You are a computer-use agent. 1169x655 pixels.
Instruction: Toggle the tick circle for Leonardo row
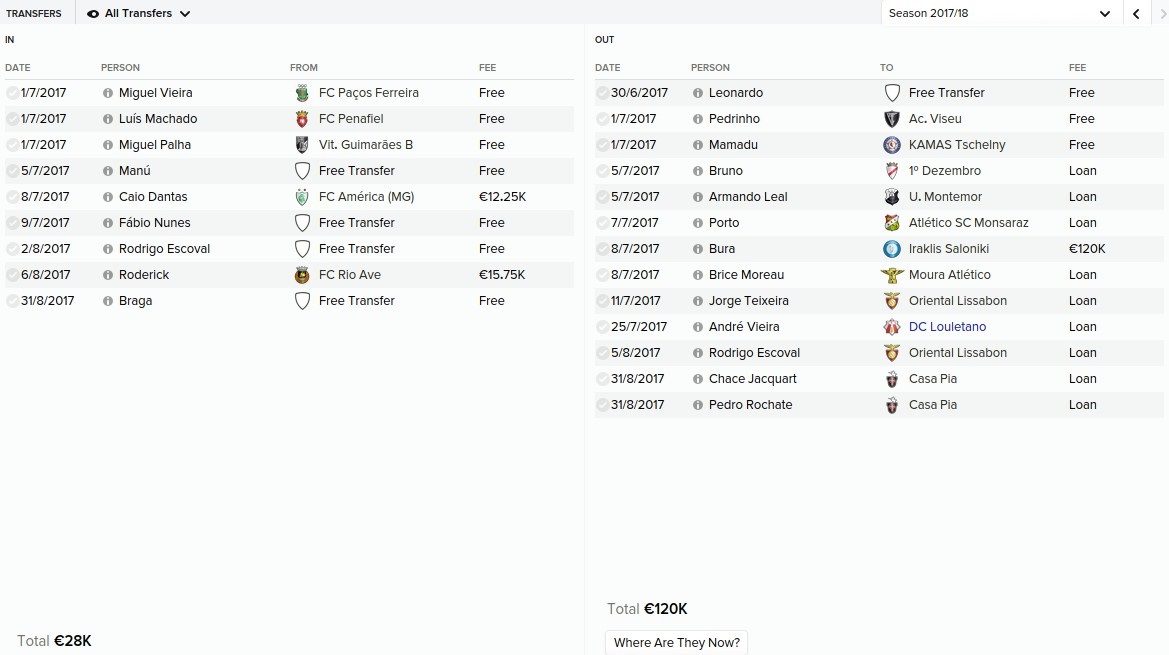pyautogui.click(x=602, y=93)
